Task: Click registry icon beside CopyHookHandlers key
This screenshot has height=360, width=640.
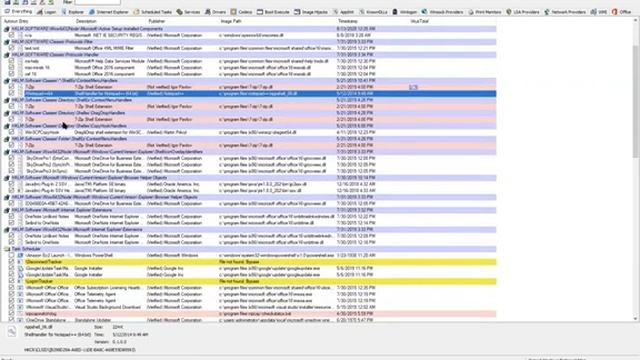Action: (x=7, y=126)
